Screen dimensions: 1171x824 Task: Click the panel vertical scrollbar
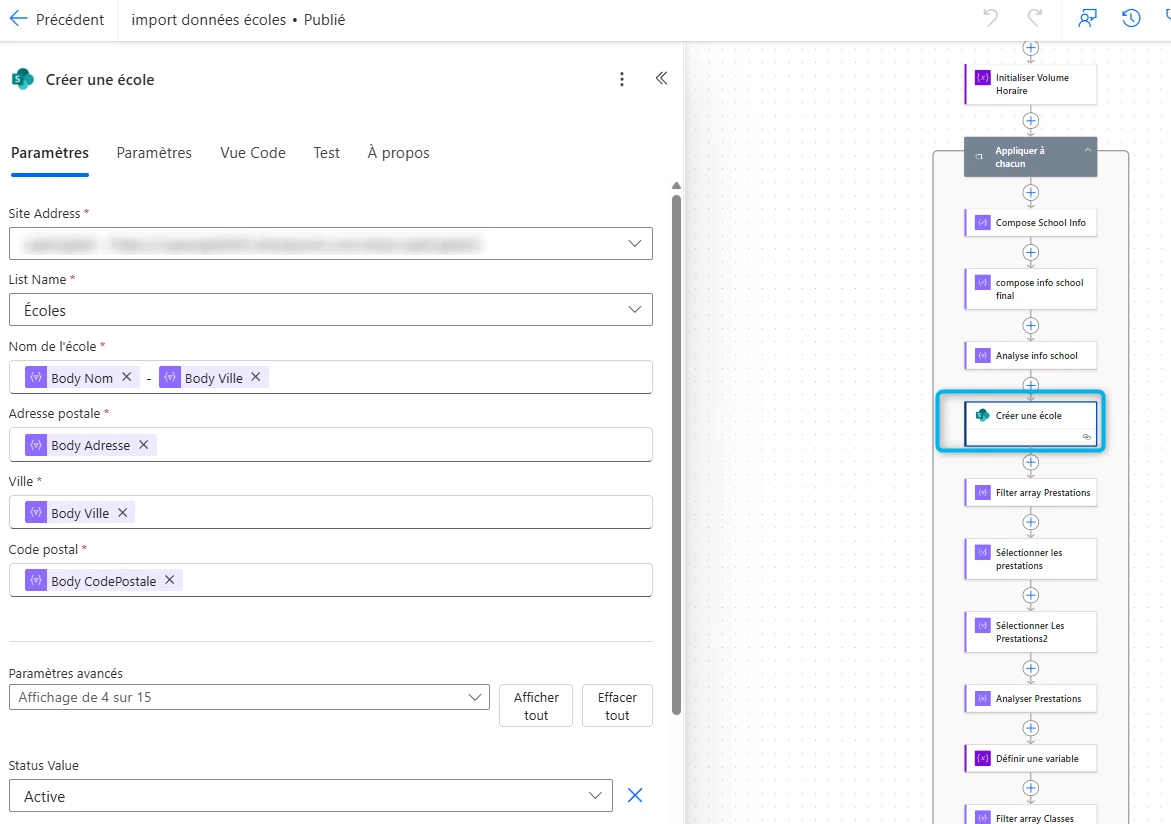pos(676,454)
